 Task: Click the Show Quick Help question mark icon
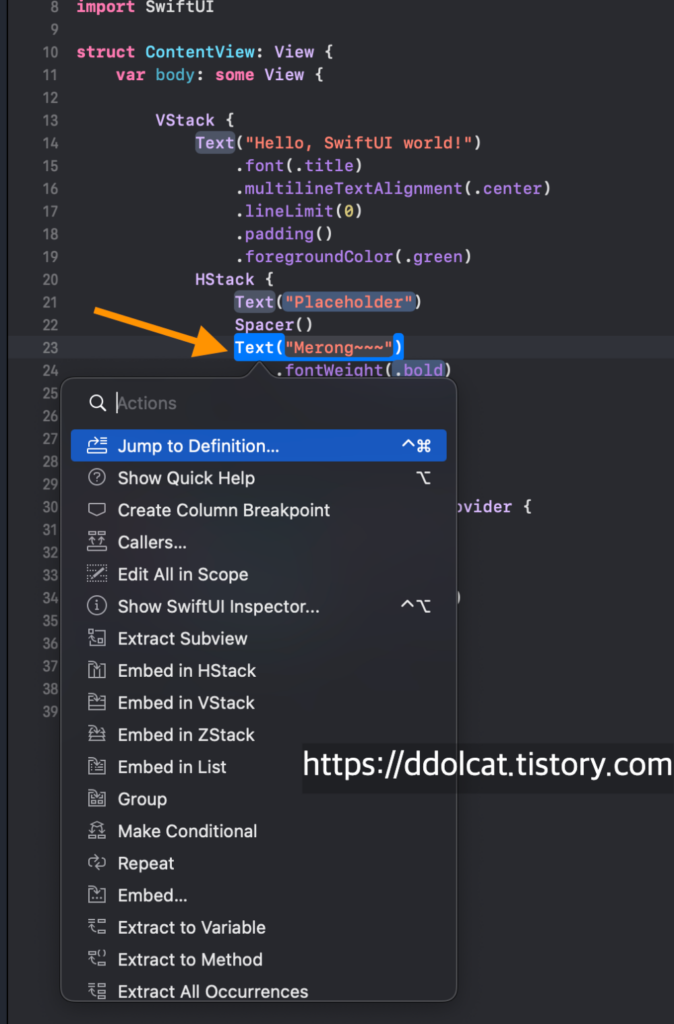pyautogui.click(x=97, y=478)
